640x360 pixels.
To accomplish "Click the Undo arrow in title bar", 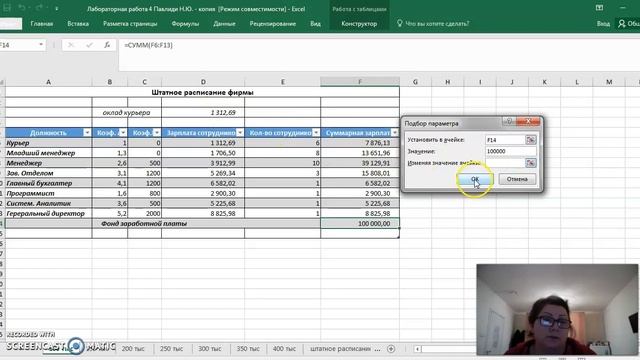I will tap(22, 8).
